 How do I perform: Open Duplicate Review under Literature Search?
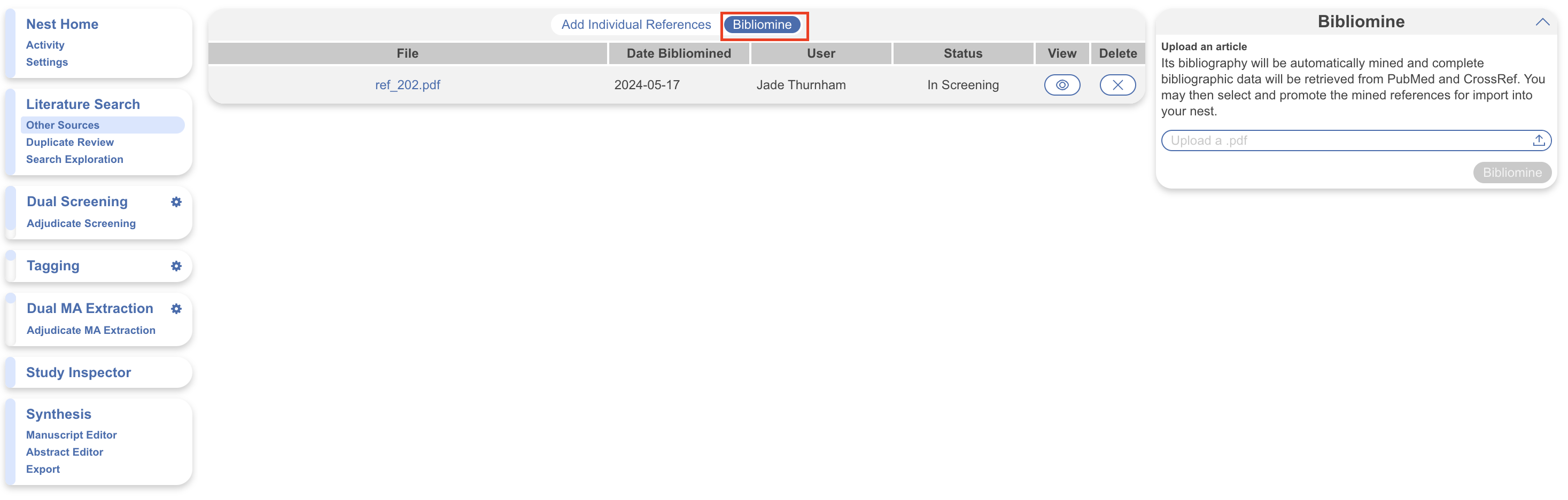point(70,142)
